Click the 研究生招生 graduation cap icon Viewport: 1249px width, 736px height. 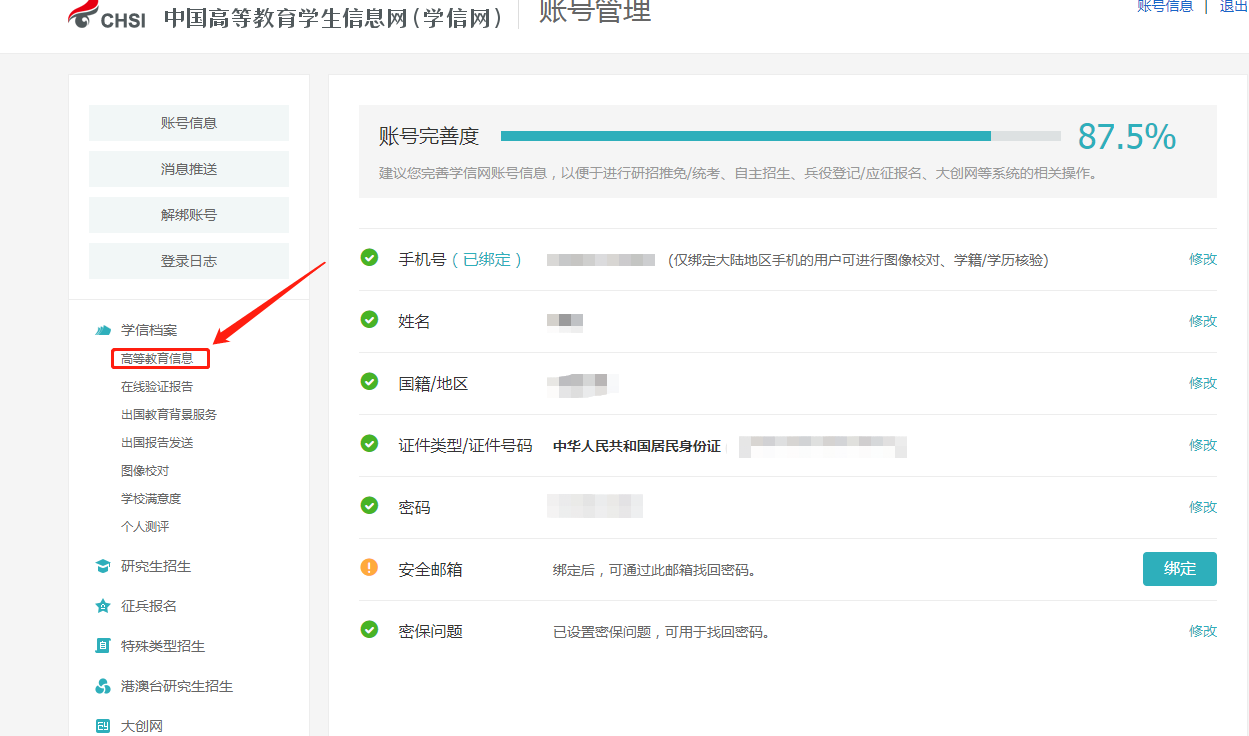click(102, 566)
